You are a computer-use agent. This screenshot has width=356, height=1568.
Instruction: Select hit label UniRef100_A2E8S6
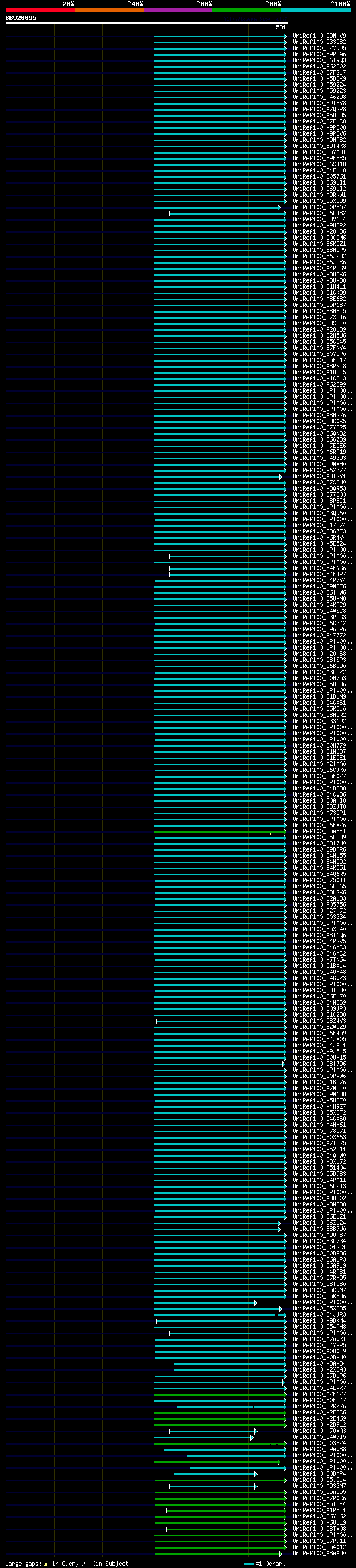319,1413
